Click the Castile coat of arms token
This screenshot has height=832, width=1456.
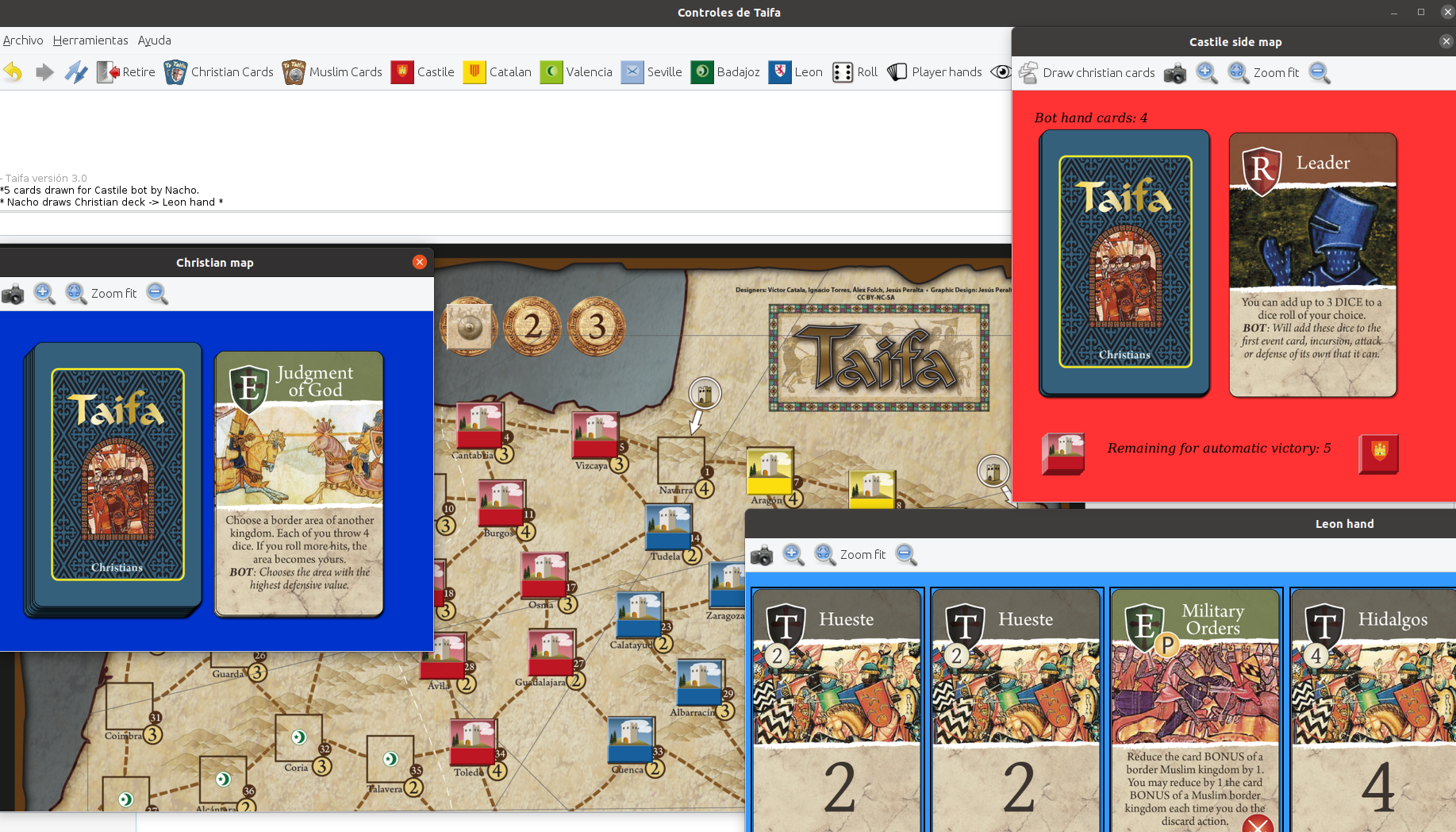[1379, 454]
